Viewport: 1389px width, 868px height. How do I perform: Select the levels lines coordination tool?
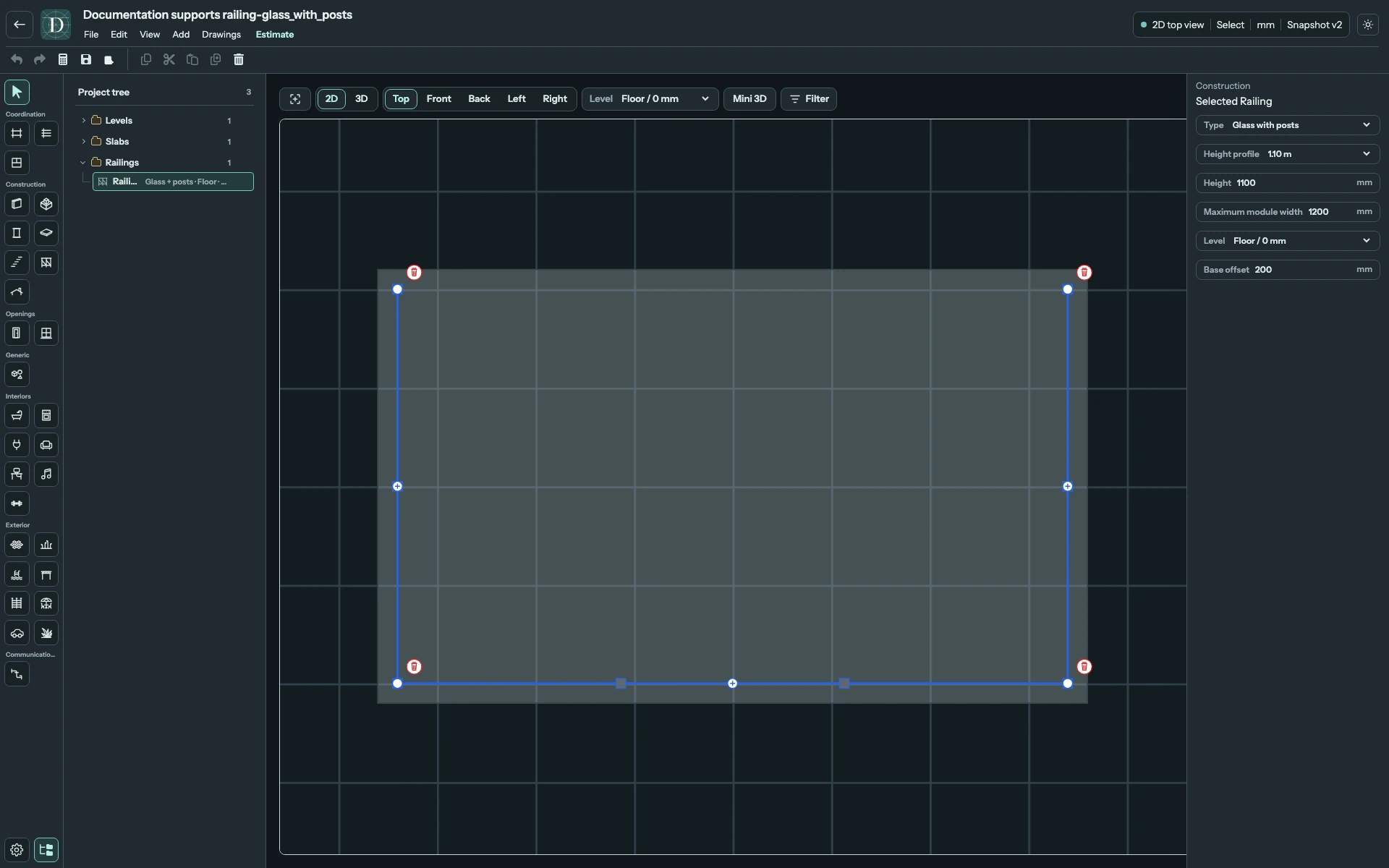[x=46, y=133]
